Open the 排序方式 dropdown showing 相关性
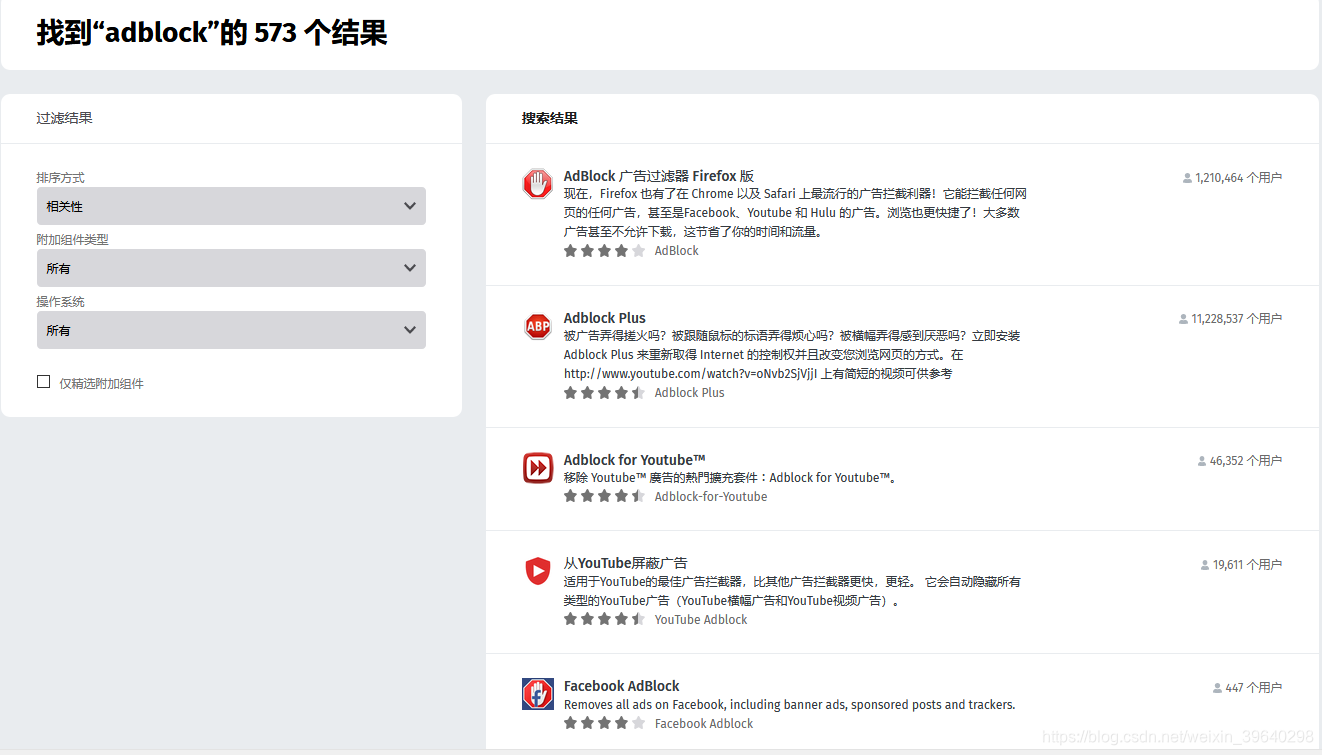Viewport: 1323px width, 755px height. (231, 206)
